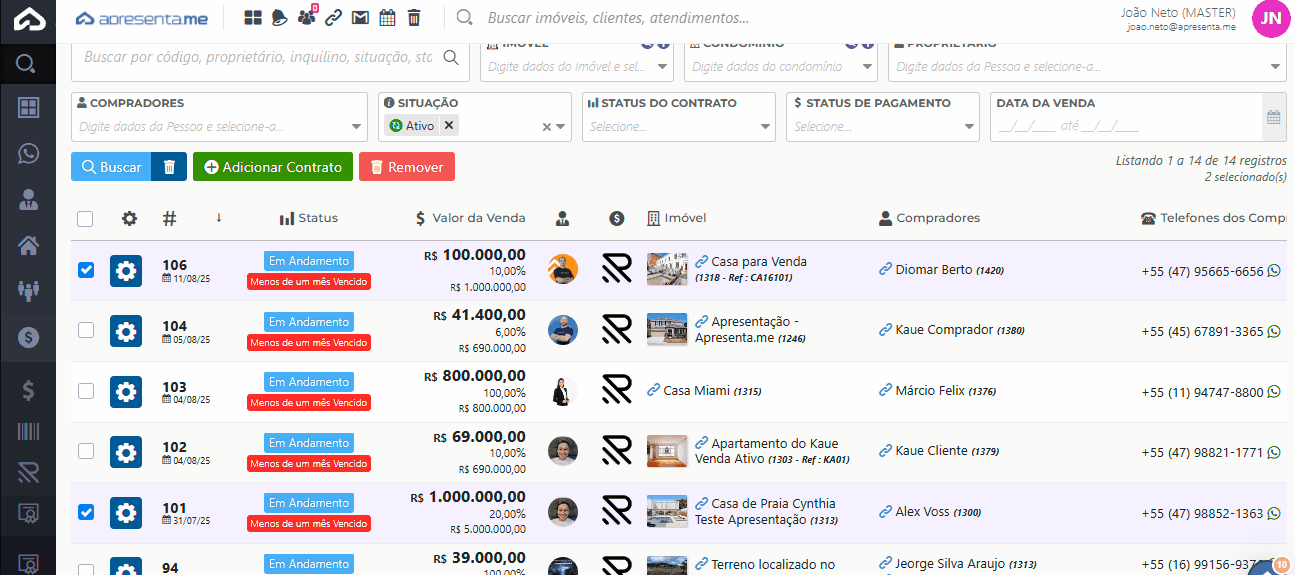Toggle the select-all checkbox in table header

click(86, 219)
